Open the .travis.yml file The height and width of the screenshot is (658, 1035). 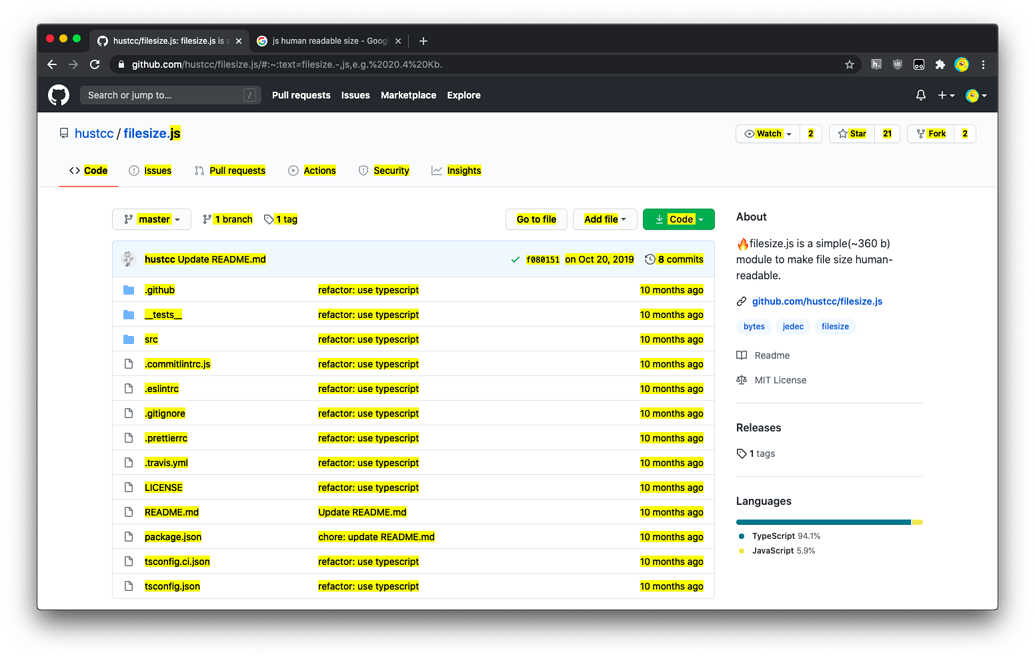[166, 463]
